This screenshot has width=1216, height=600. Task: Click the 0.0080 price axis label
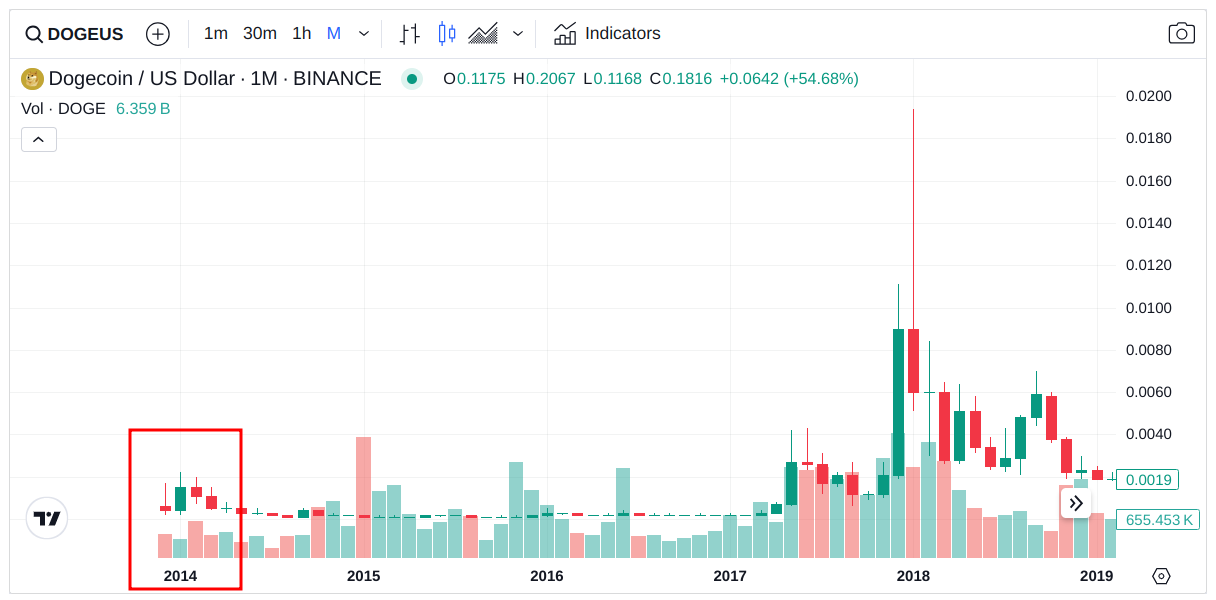pyautogui.click(x=1148, y=350)
